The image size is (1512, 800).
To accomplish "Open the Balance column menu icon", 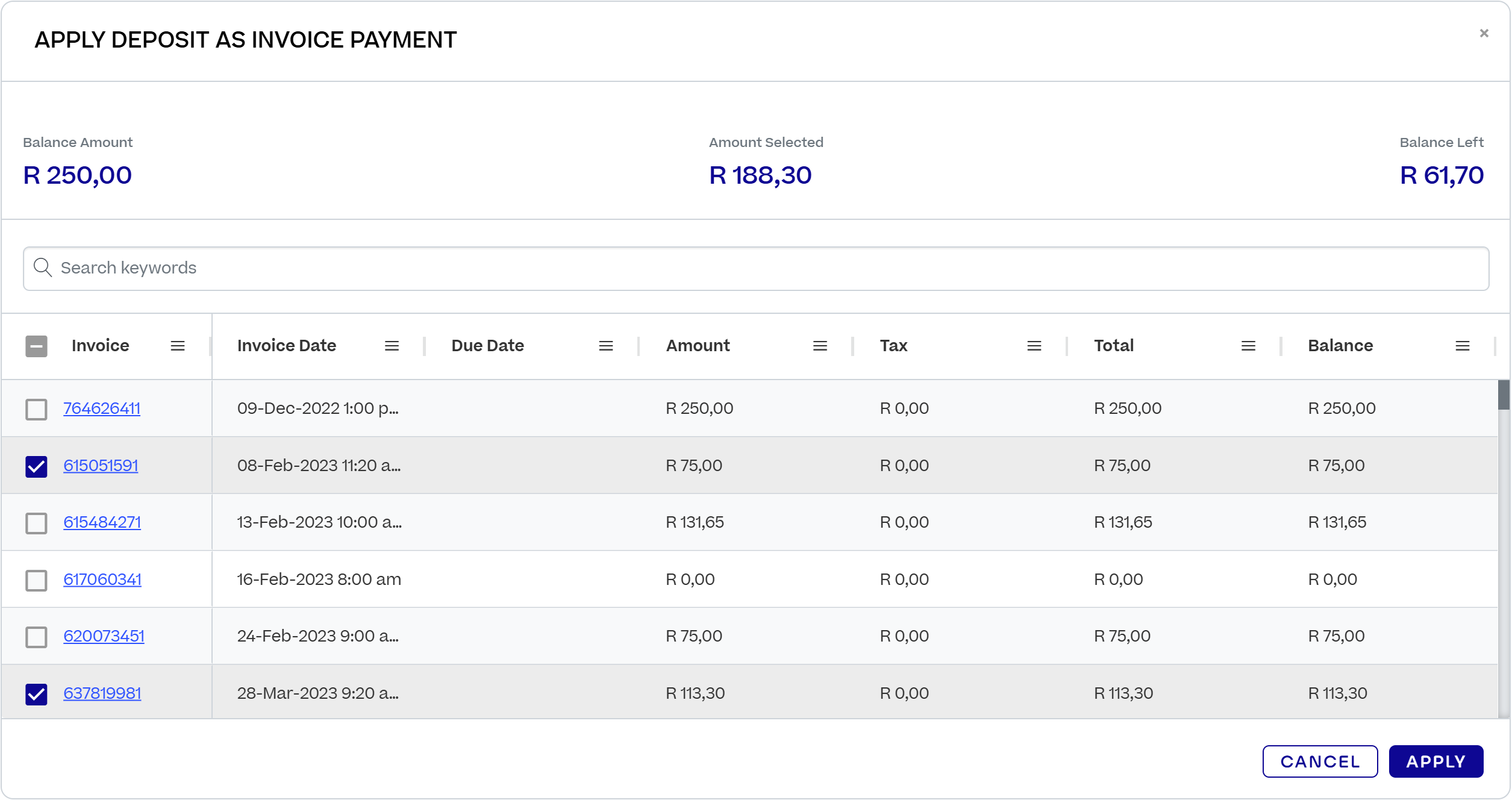I will (x=1463, y=346).
